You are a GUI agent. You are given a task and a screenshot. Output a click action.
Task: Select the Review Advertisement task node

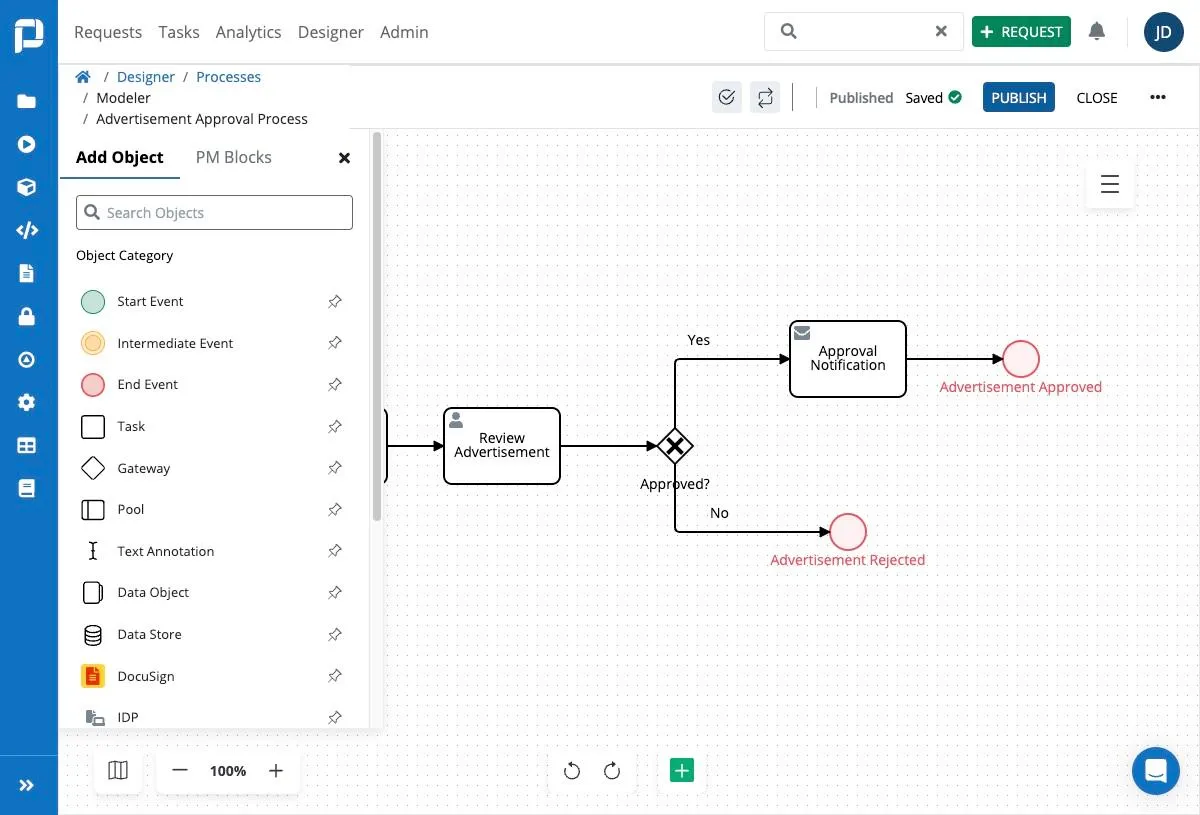click(x=502, y=446)
